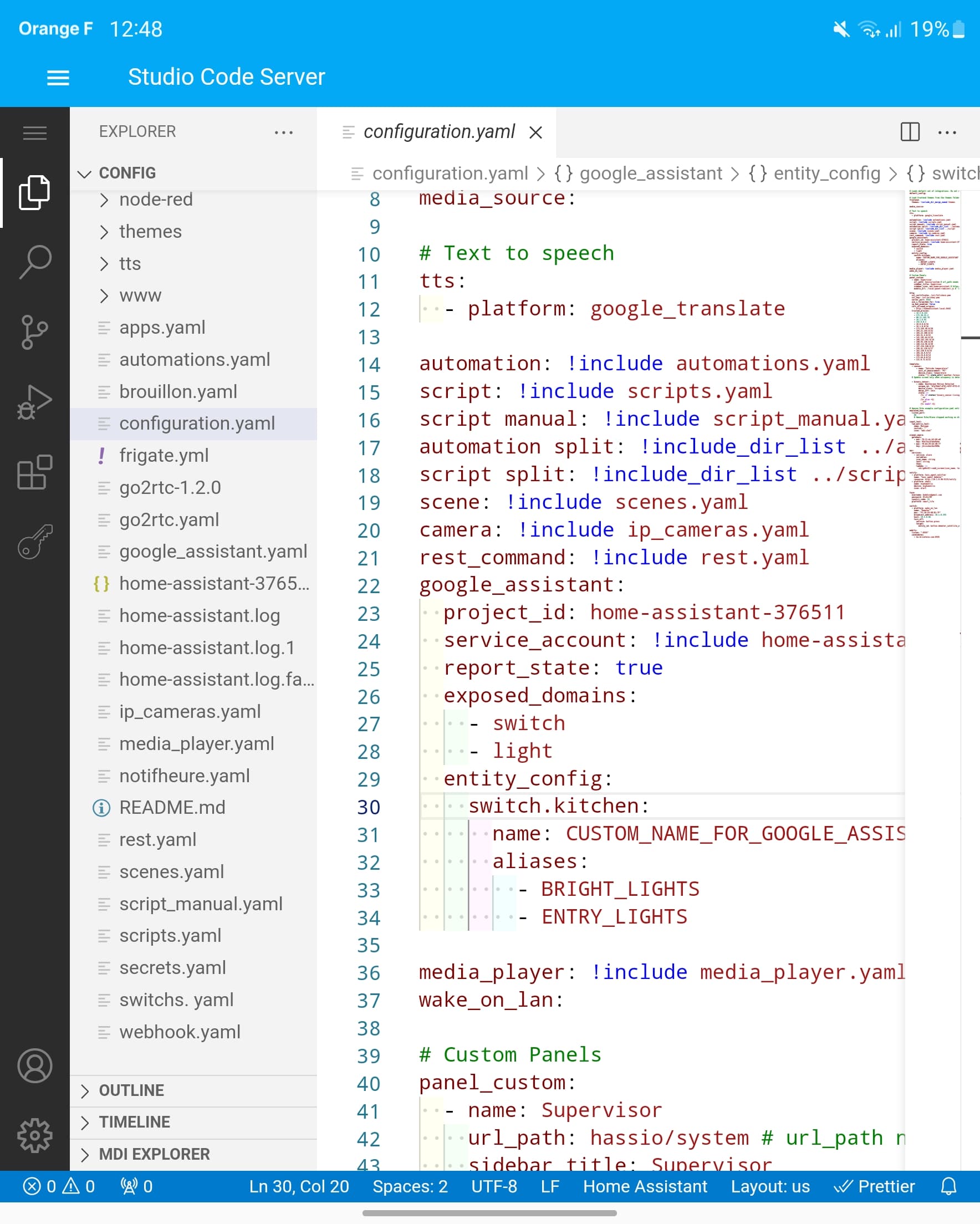The image size is (980, 1224).
Task: Click the split editor icon
Action: pyautogui.click(x=910, y=132)
